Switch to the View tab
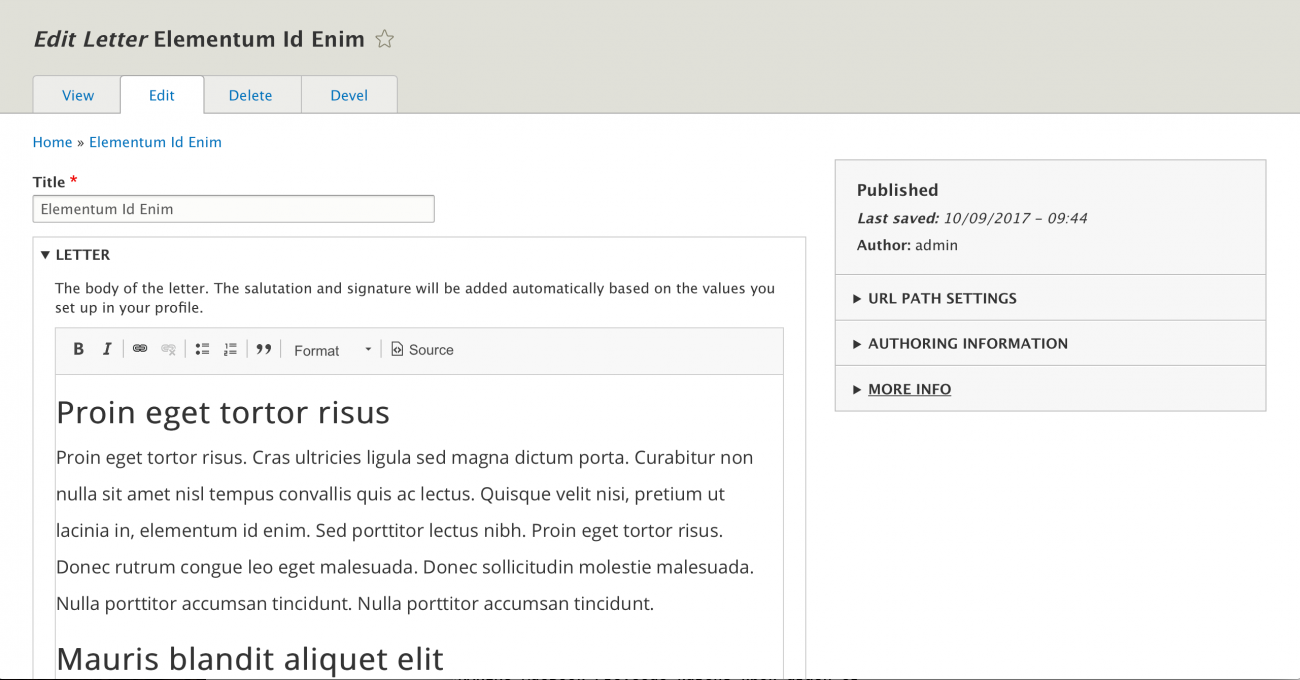Image resolution: width=1300 pixels, height=680 pixels. pyautogui.click(x=77, y=95)
